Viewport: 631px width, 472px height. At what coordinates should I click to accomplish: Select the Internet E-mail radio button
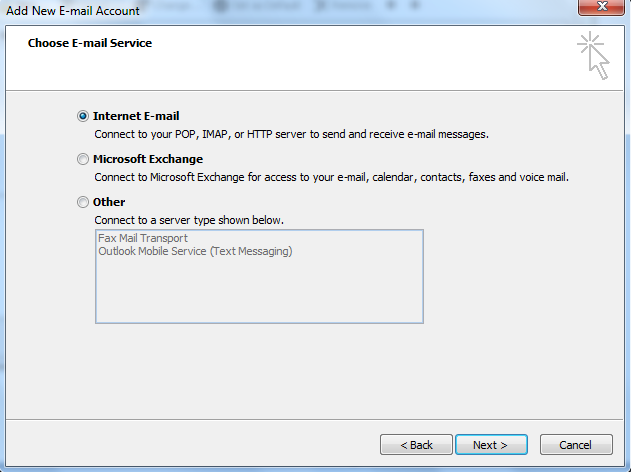(x=83, y=116)
